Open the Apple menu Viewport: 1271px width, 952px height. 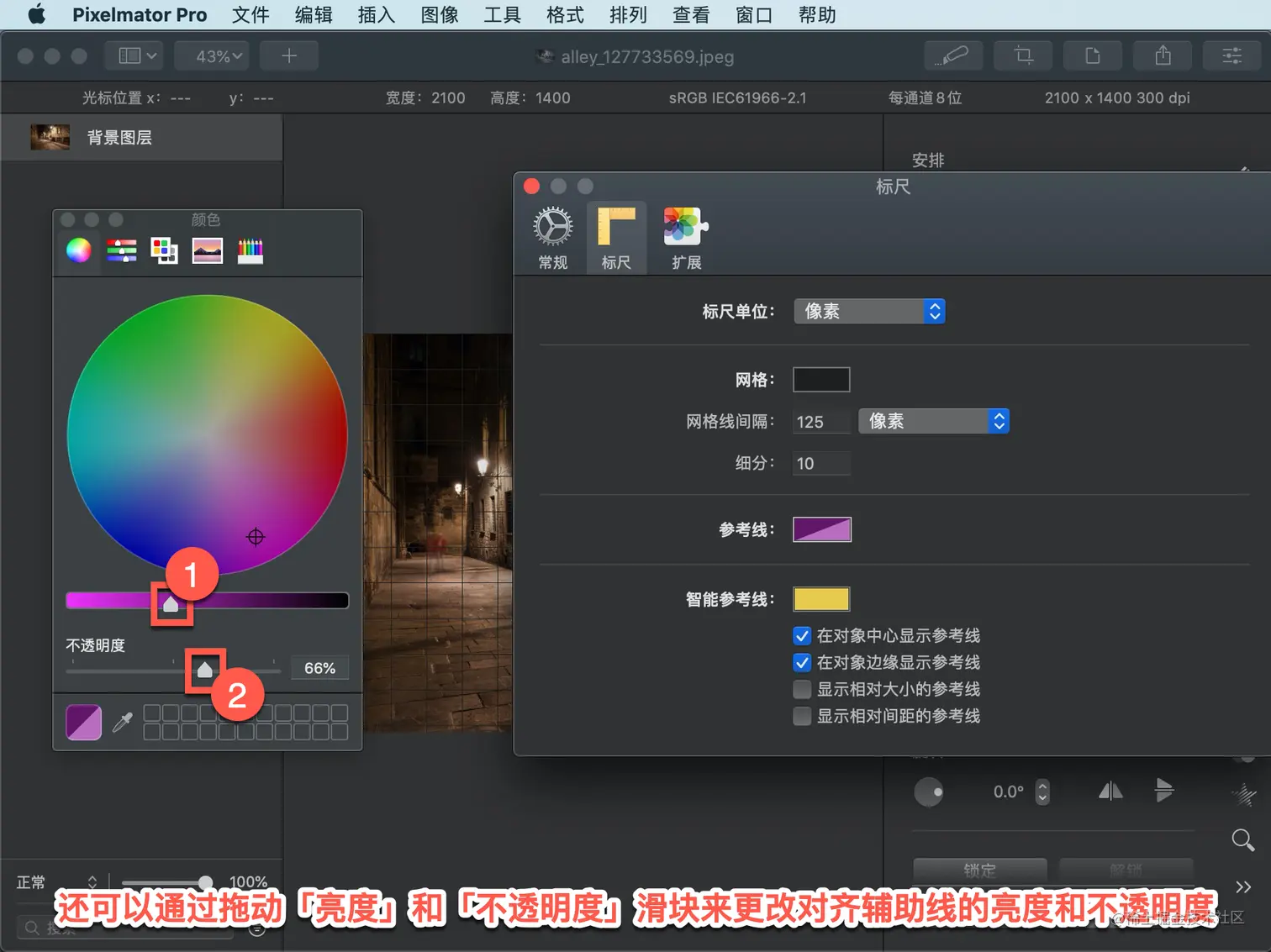tap(36, 14)
